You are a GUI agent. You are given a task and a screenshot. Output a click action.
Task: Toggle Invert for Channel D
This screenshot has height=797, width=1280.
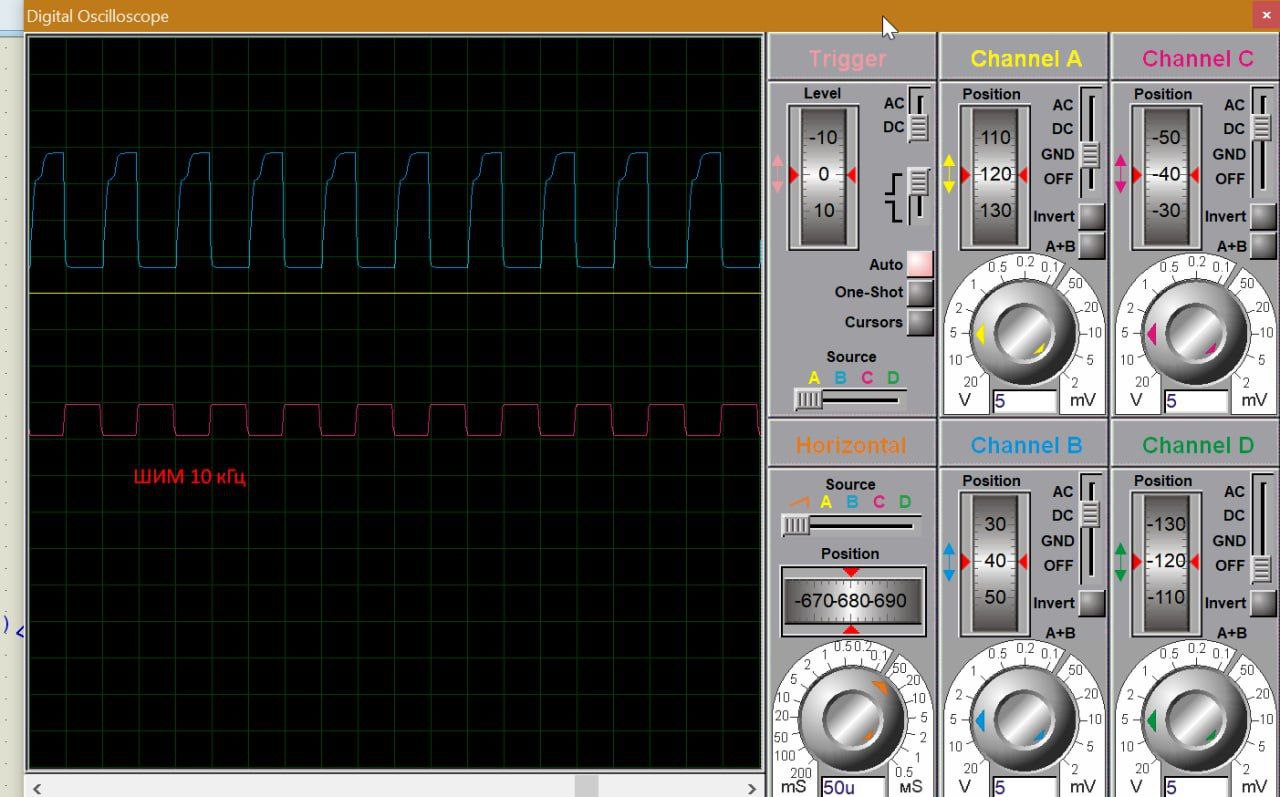pos(1264,603)
